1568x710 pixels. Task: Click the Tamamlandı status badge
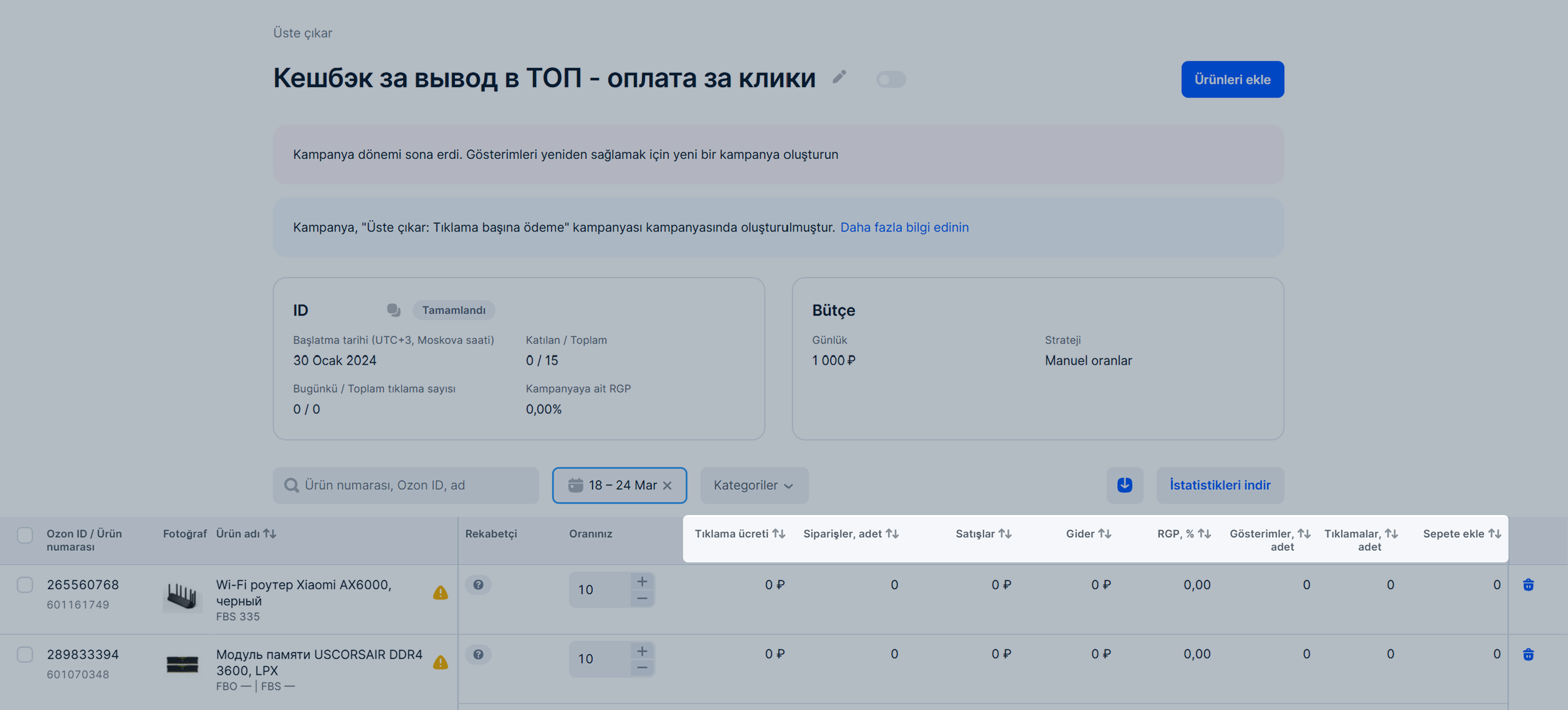tap(453, 310)
